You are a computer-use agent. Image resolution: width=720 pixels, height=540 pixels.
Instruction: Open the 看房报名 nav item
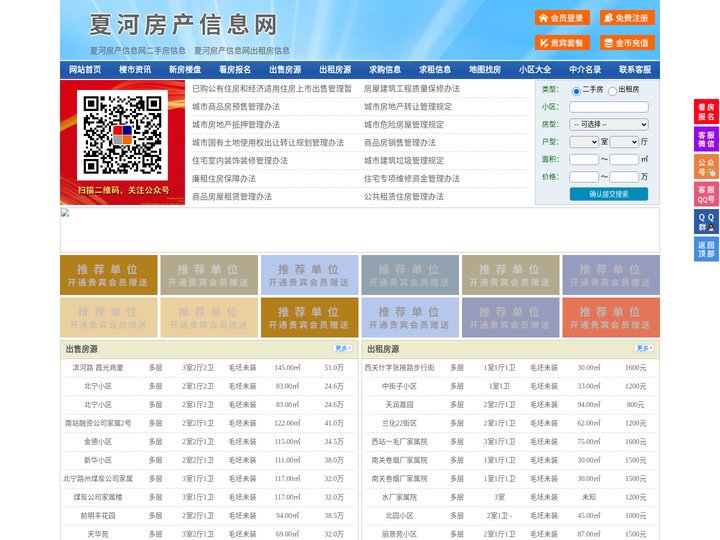(235, 70)
